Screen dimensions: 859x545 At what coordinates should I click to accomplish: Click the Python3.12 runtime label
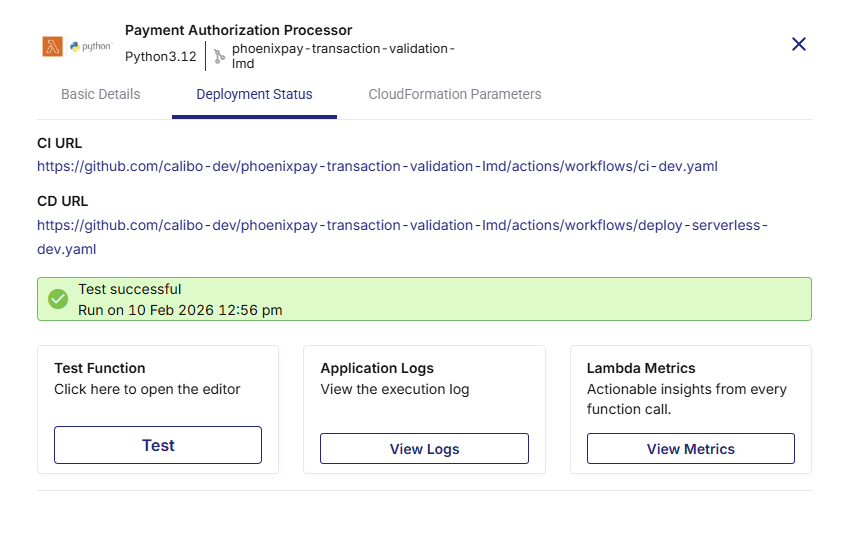[x=160, y=56]
